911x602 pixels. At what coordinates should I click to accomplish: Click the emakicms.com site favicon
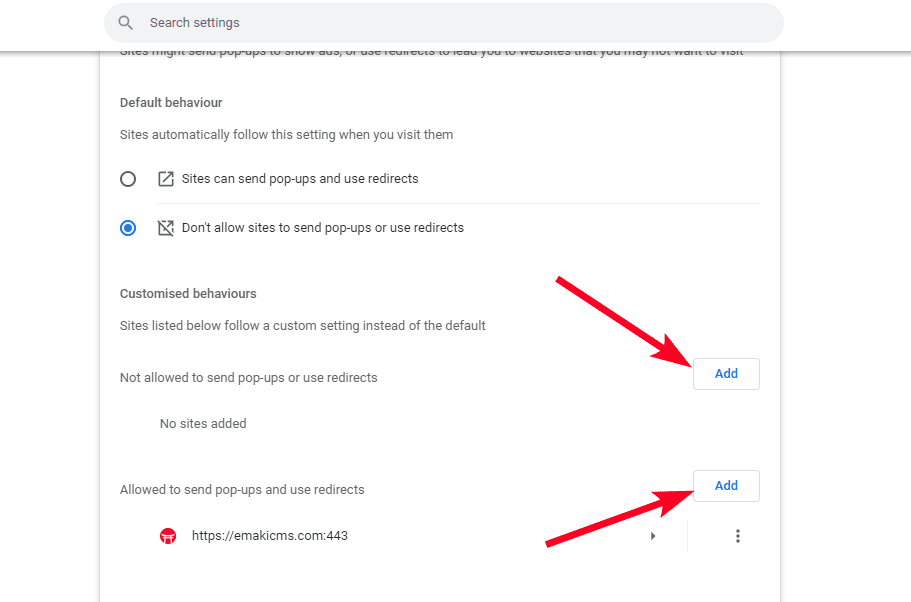tap(168, 536)
